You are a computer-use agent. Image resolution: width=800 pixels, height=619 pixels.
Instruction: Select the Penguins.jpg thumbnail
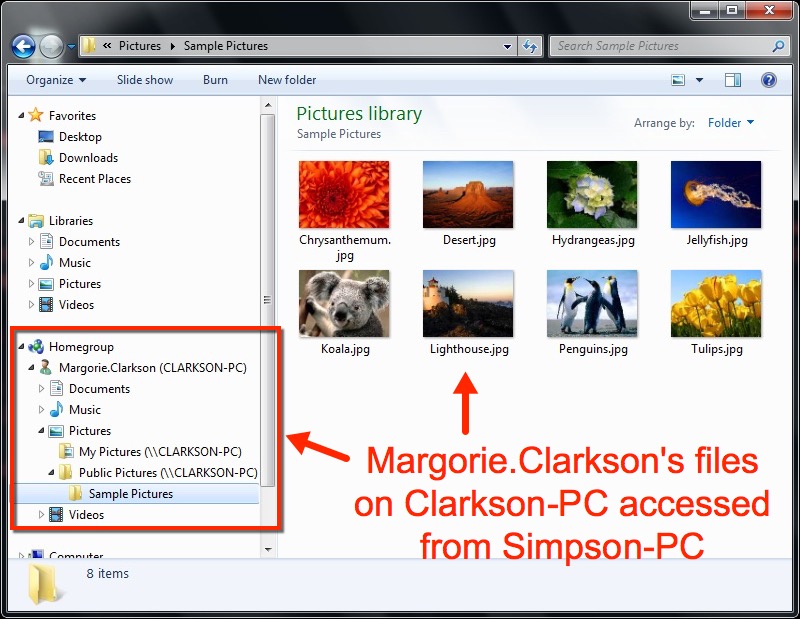point(592,304)
